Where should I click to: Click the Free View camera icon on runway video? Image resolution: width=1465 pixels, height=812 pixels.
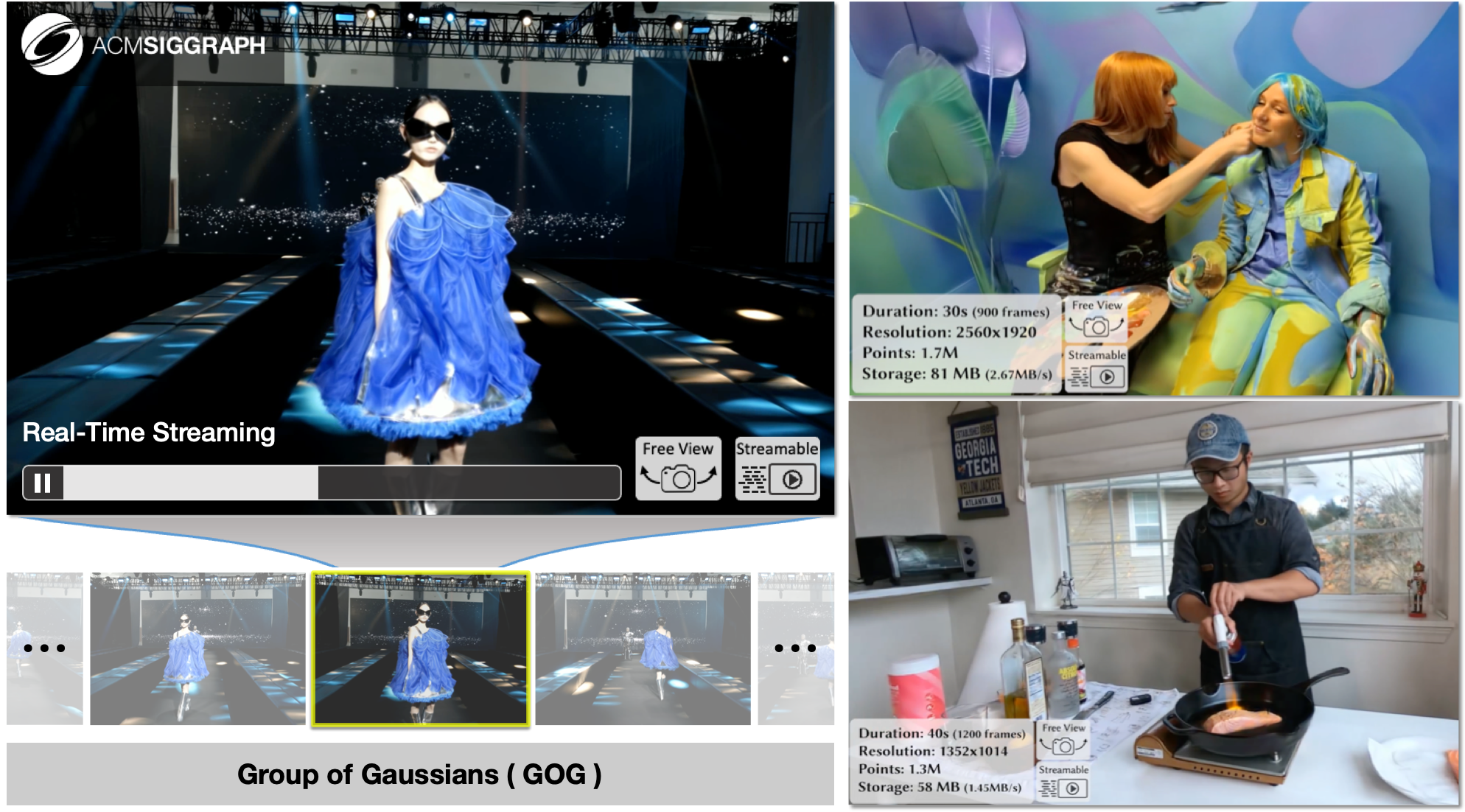point(678,469)
